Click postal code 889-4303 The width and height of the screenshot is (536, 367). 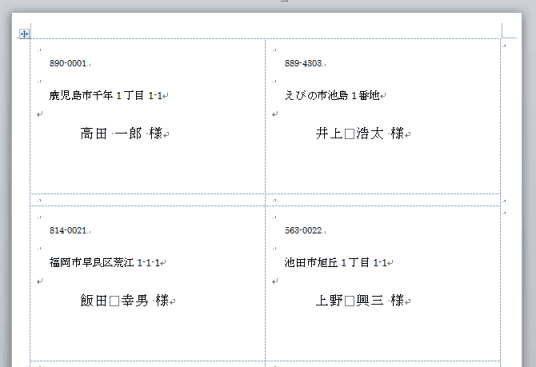click(x=303, y=63)
